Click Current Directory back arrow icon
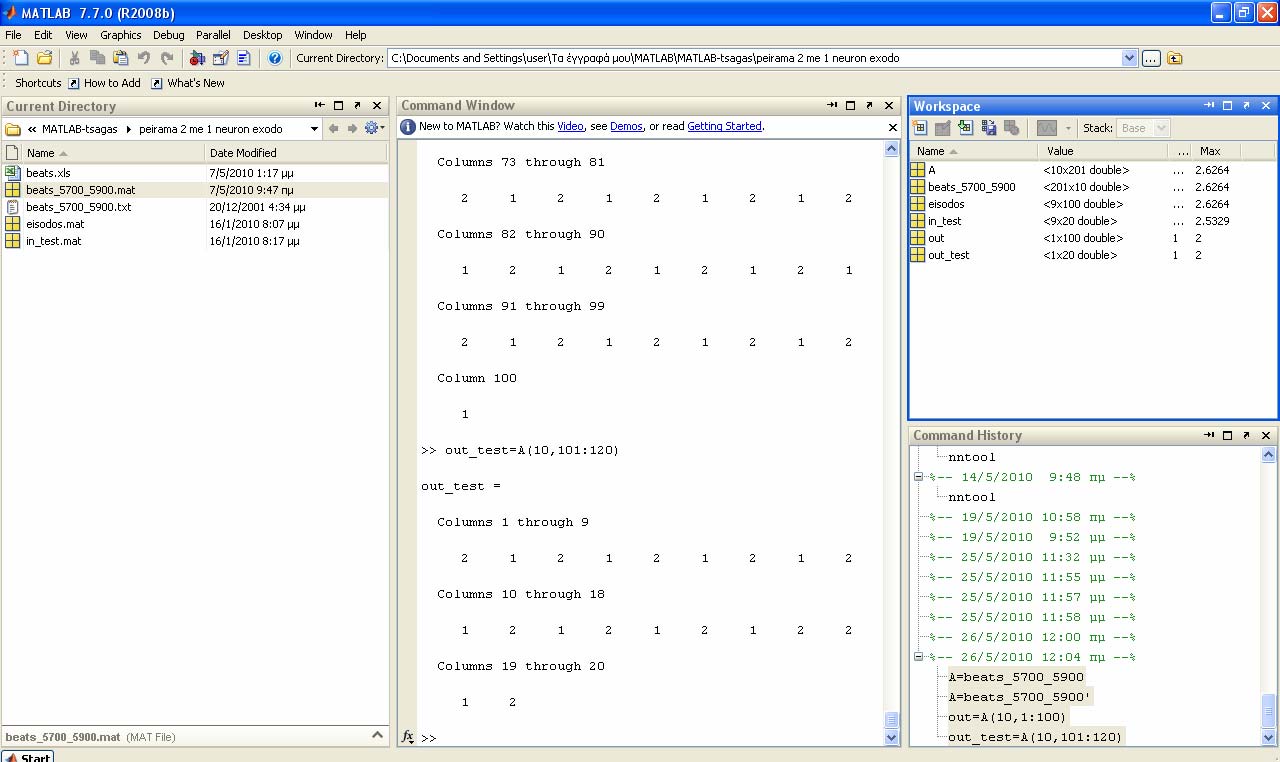Image resolution: width=1280 pixels, height=762 pixels. click(334, 128)
